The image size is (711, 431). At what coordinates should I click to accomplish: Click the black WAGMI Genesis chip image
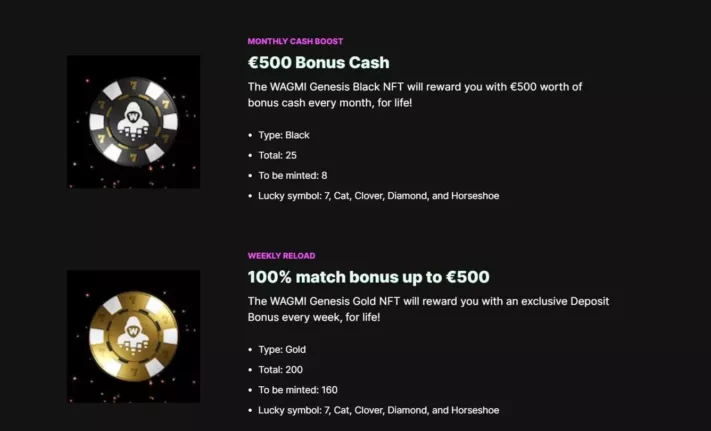(x=133, y=121)
